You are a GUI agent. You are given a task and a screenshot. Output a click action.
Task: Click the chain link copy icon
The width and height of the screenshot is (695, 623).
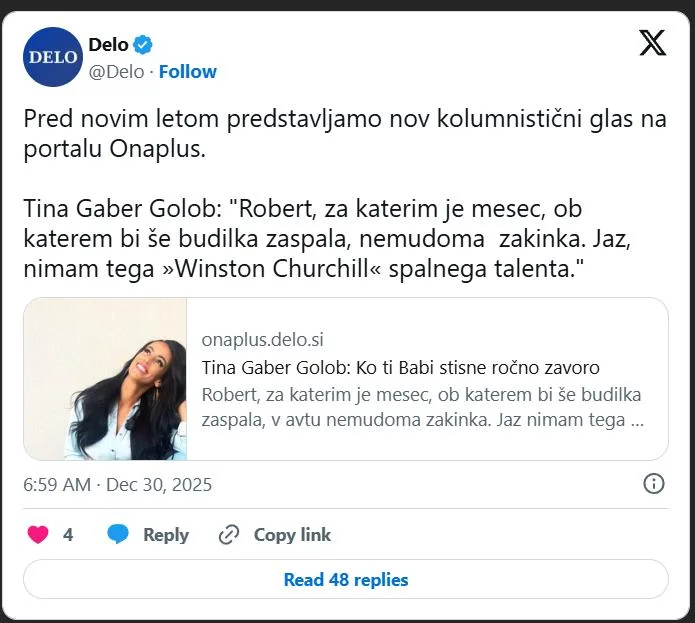click(229, 535)
